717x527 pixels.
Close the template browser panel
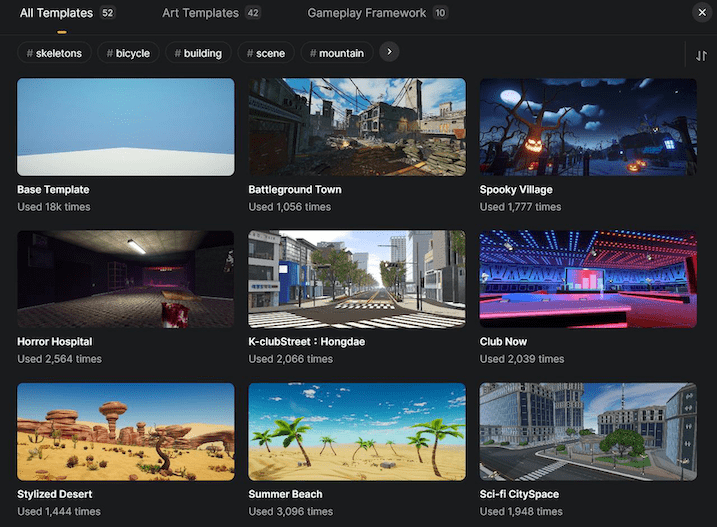pyautogui.click(x=701, y=13)
